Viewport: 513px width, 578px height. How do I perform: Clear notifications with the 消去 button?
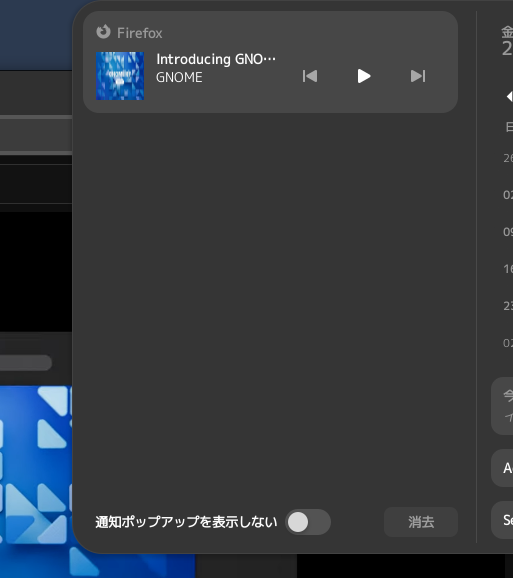pyautogui.click(x=421, y=522)
